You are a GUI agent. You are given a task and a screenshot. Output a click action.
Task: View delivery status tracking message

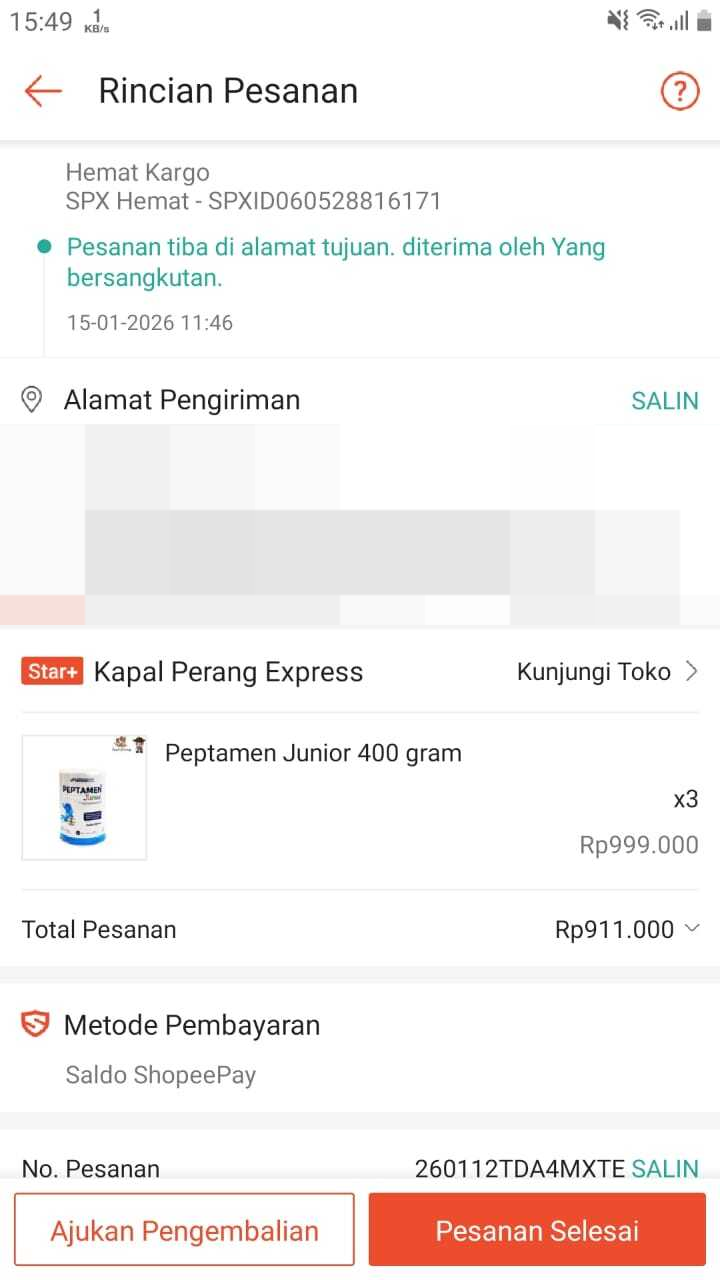pyautogui.click(x=336, y=262)
